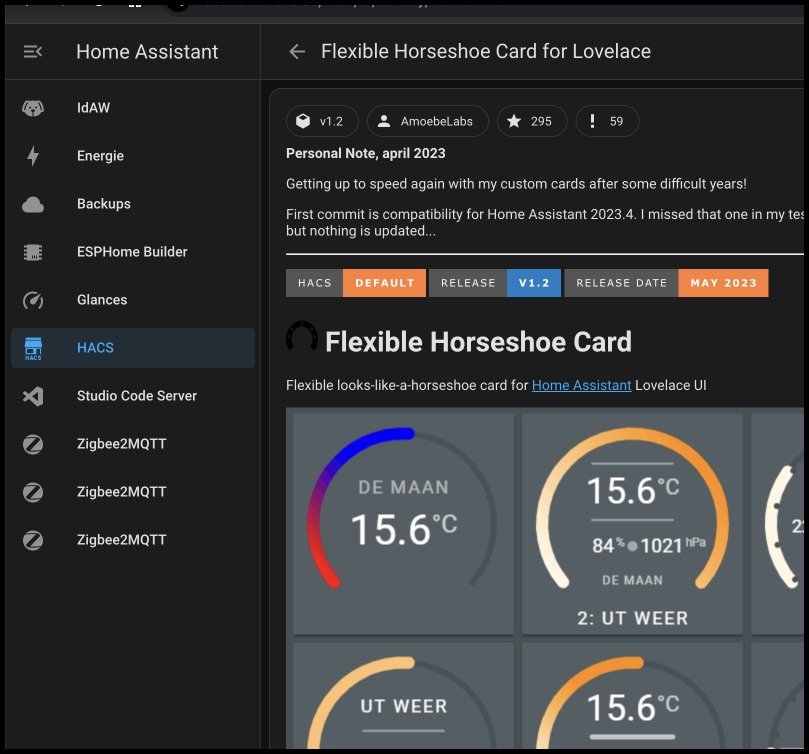The image size is (809, 754).
Task: Click the Studio Code Server icon
Action: [x=33, y=396]
